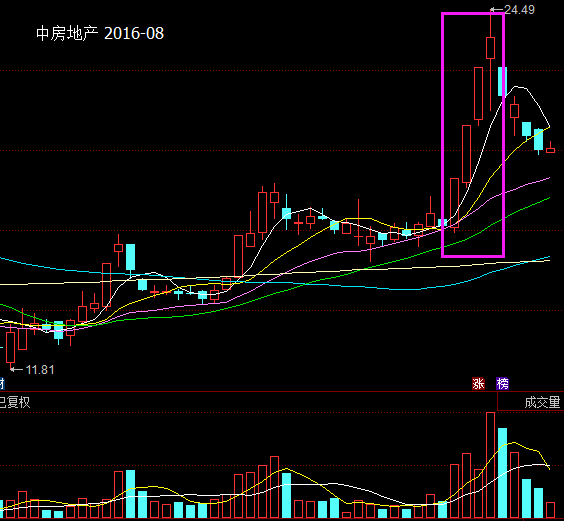Viewport: 564px width, 521px height.
Task: Click the purple 榜 marker icon
Action: [x=502, y=384]
